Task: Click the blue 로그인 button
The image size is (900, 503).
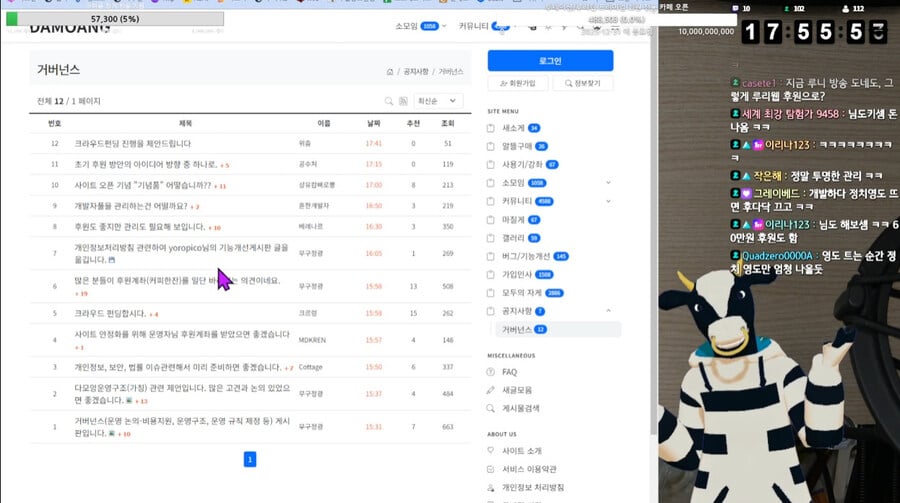Action: coord(550,60)
